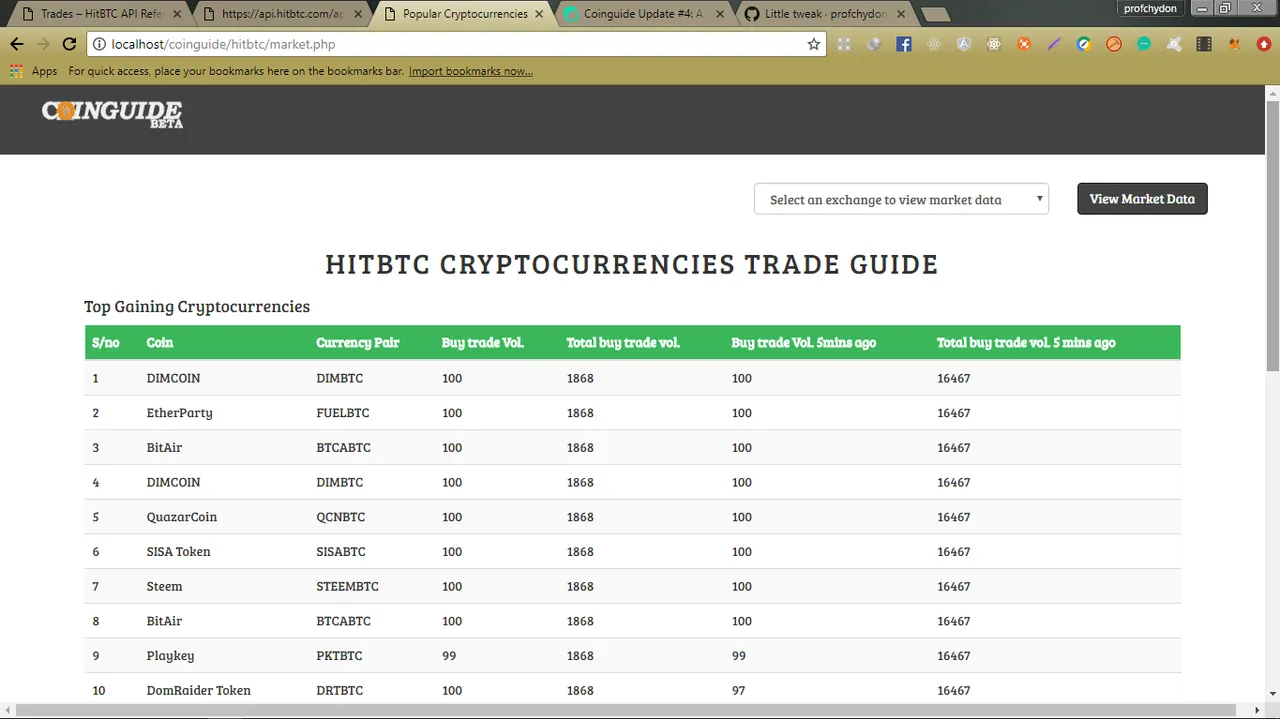
Task: Click the PKTBTC currency pair
Action: pyautogui.click(x=339, y=656)
